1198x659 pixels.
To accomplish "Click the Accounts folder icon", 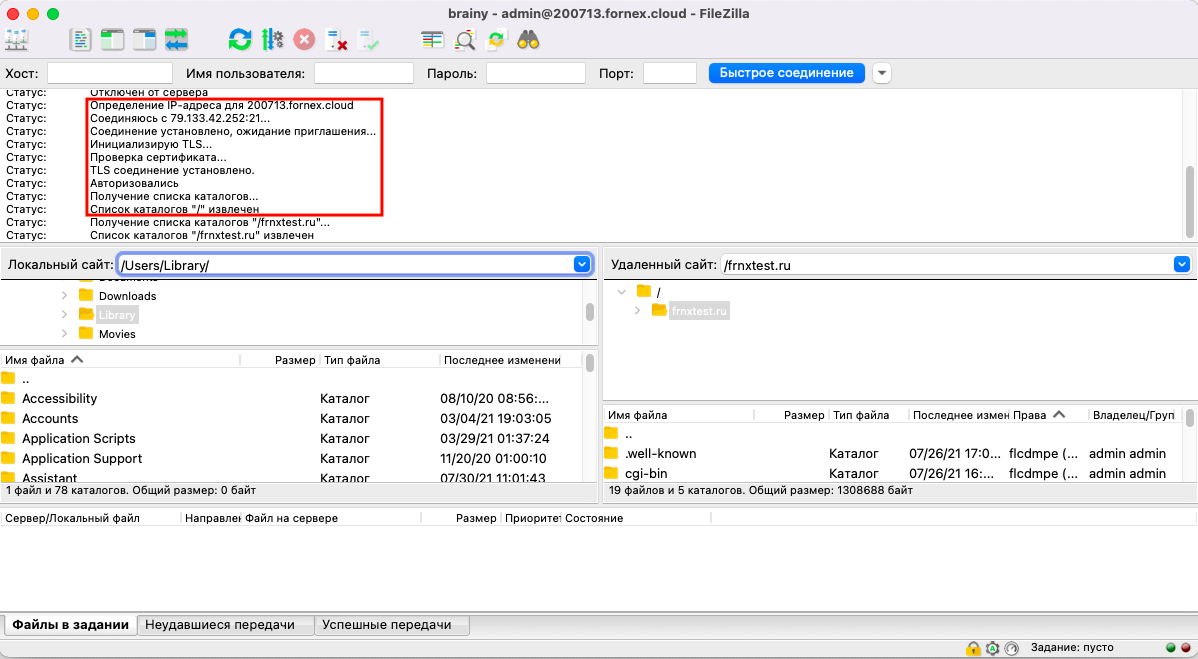I will tap(8, 418).
